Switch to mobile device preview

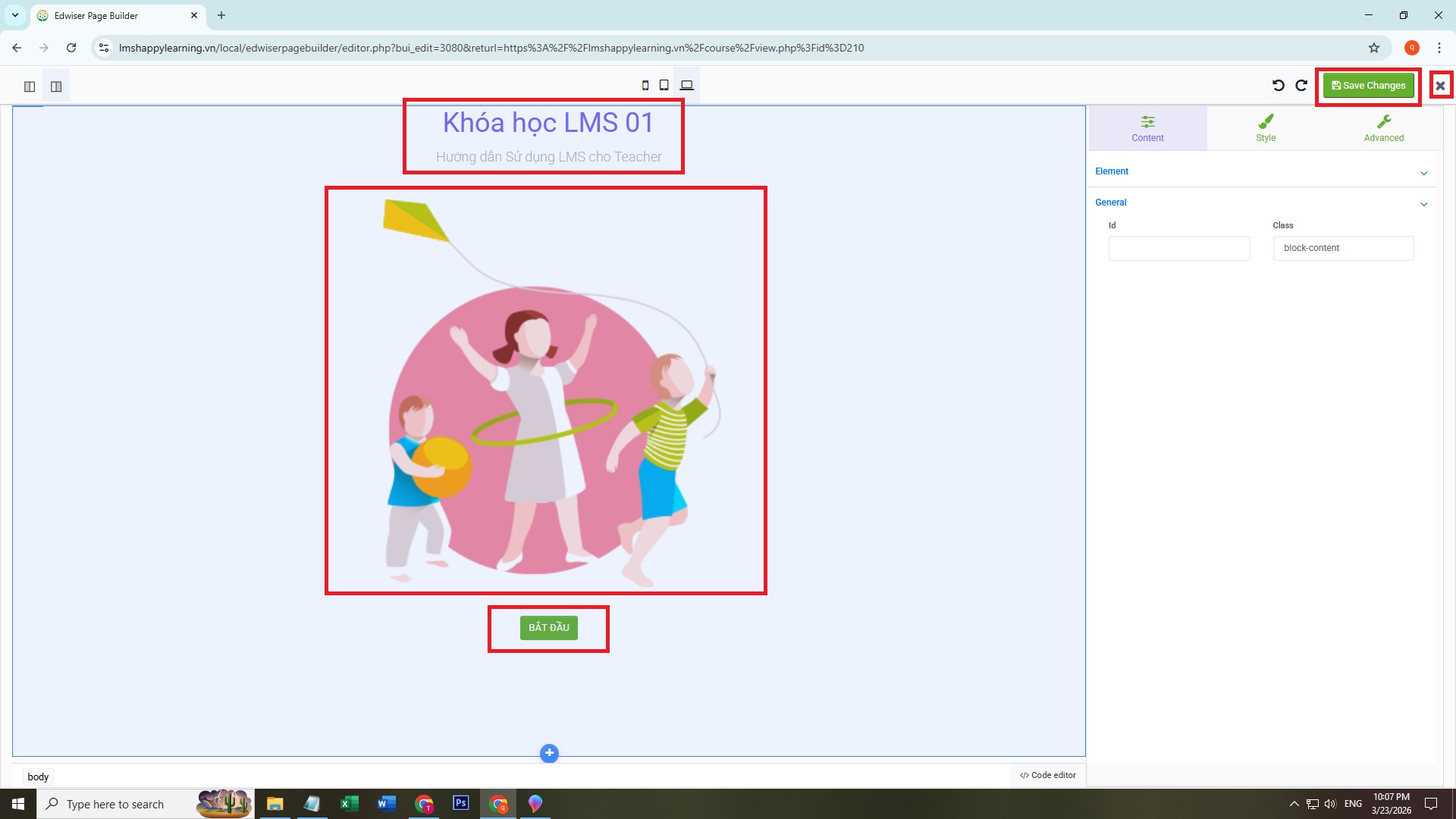[645, 86]
